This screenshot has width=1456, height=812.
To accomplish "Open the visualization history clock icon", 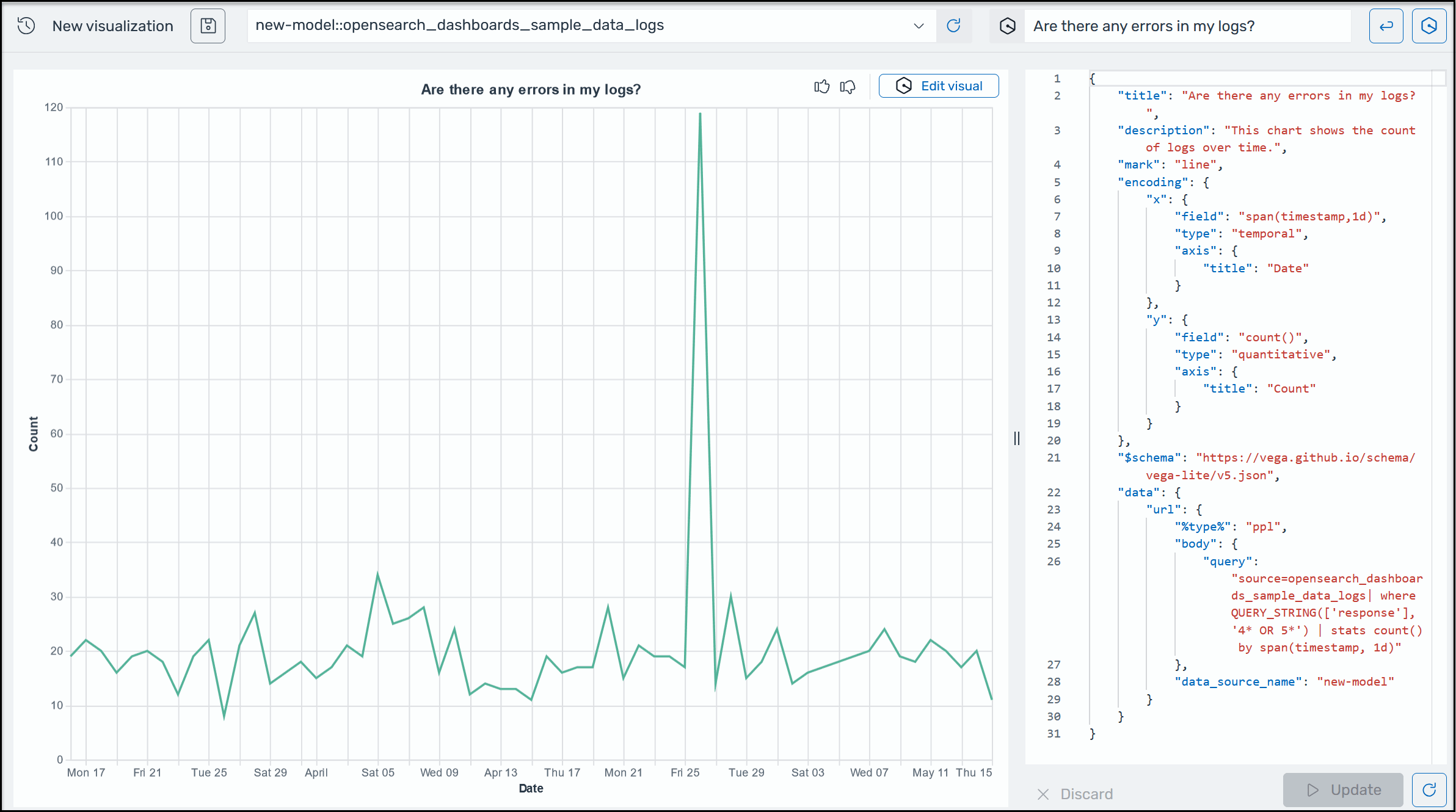I will [26, 26].
